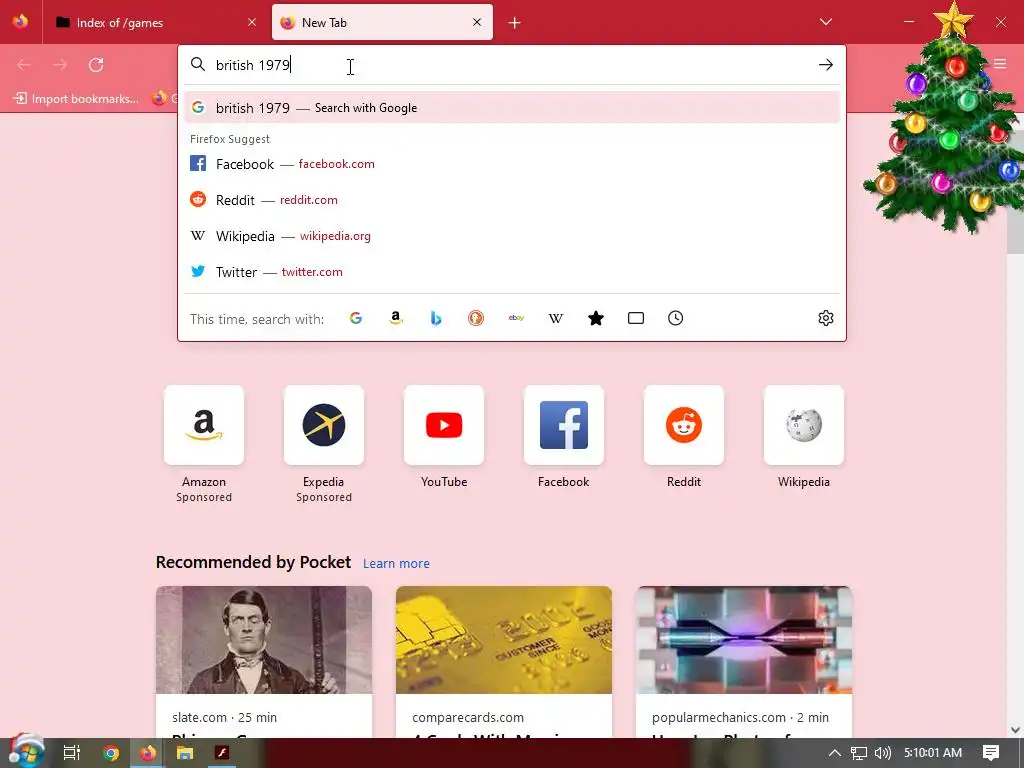The width and height of the screenshot is (1024, 768).
Task: Open Firefox View icon at left of tabs
Action: click(x=20, y=22)
